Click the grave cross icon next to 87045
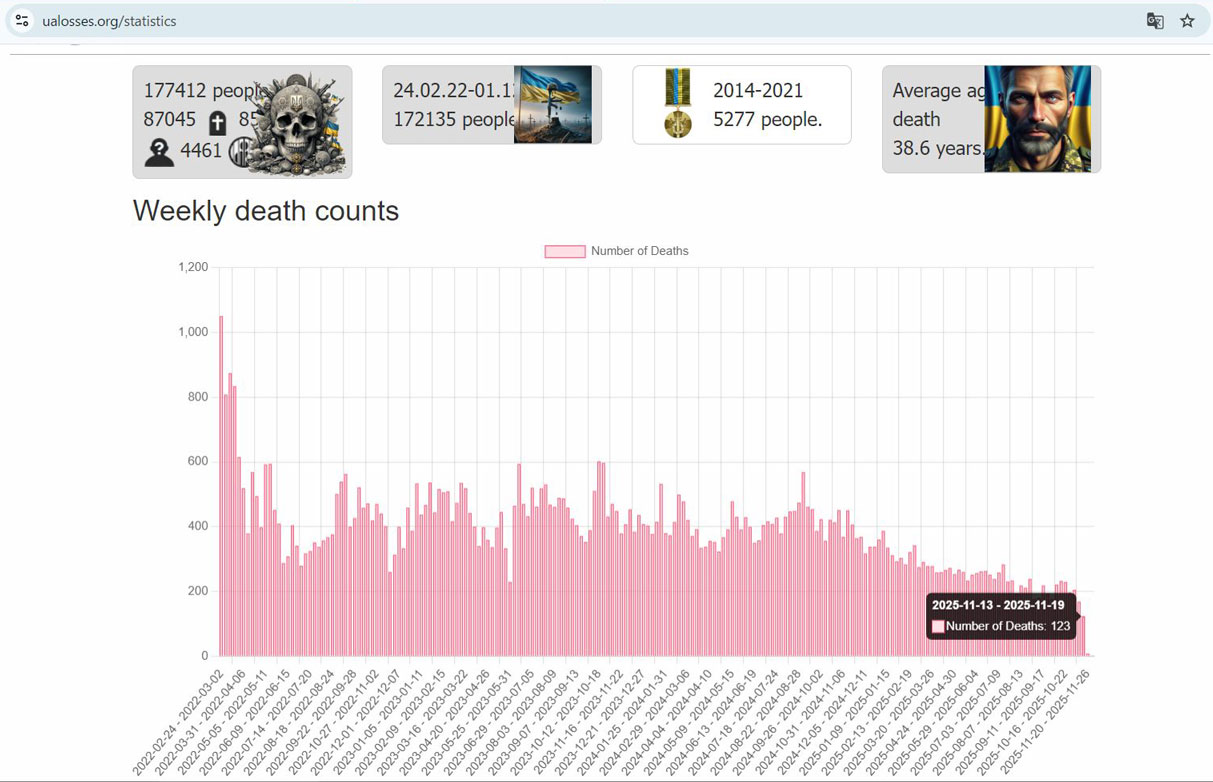This screenshot has height=782, width=1213. [x=217, y=123]
